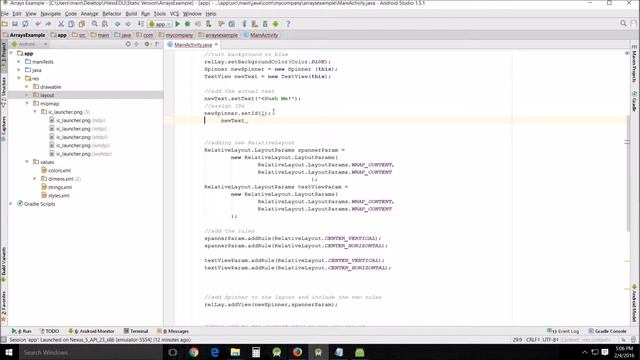Open the app run configuration dropdown

pos(160,24)
